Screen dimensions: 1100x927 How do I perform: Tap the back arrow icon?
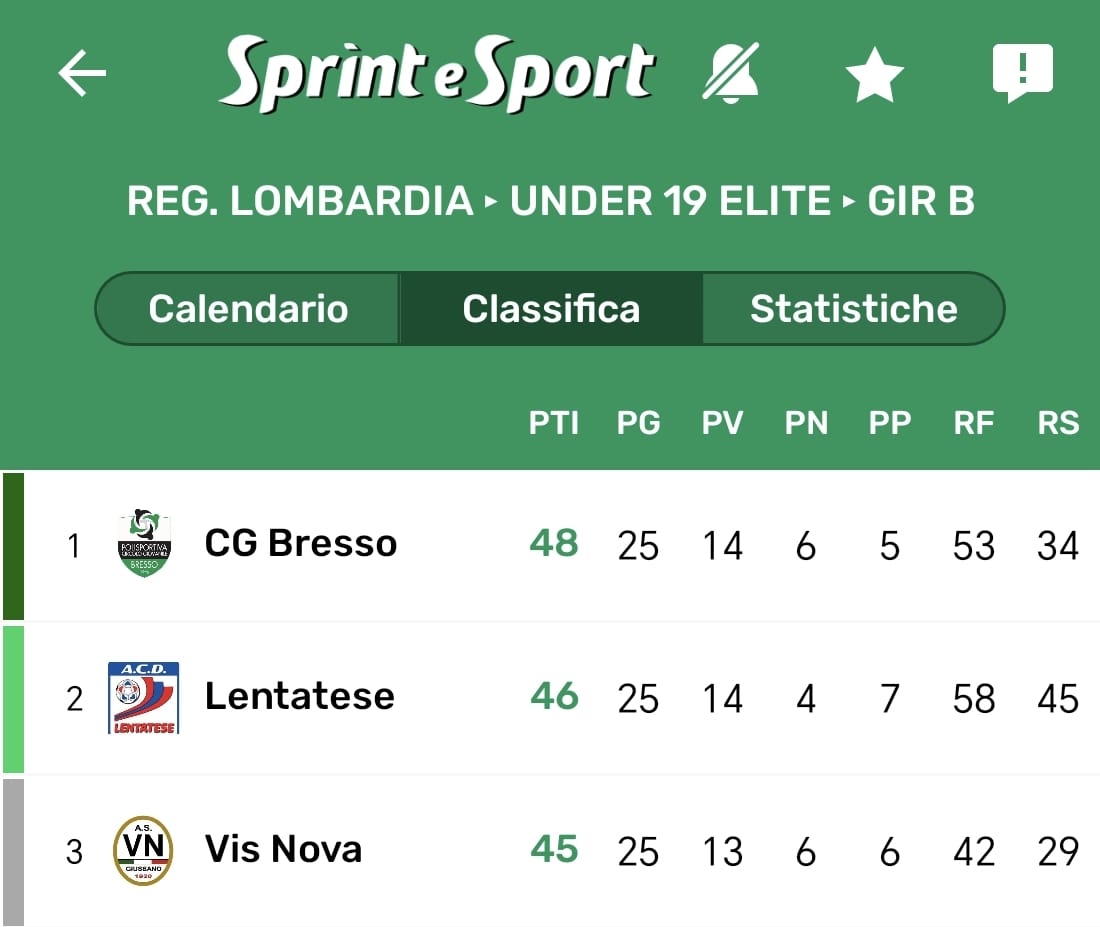pos(82,74)
